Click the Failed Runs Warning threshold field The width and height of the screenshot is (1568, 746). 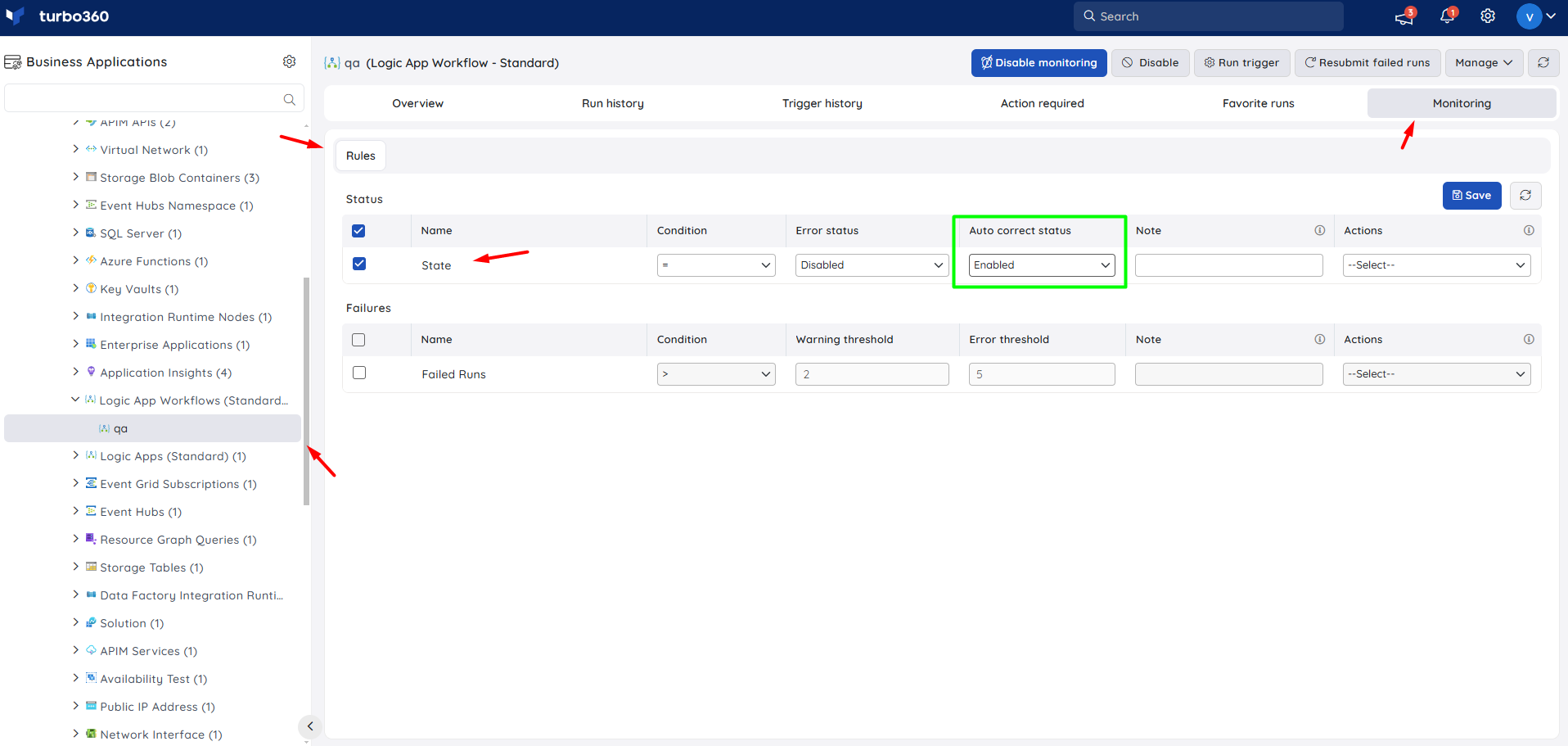click(x=872, y=374)
